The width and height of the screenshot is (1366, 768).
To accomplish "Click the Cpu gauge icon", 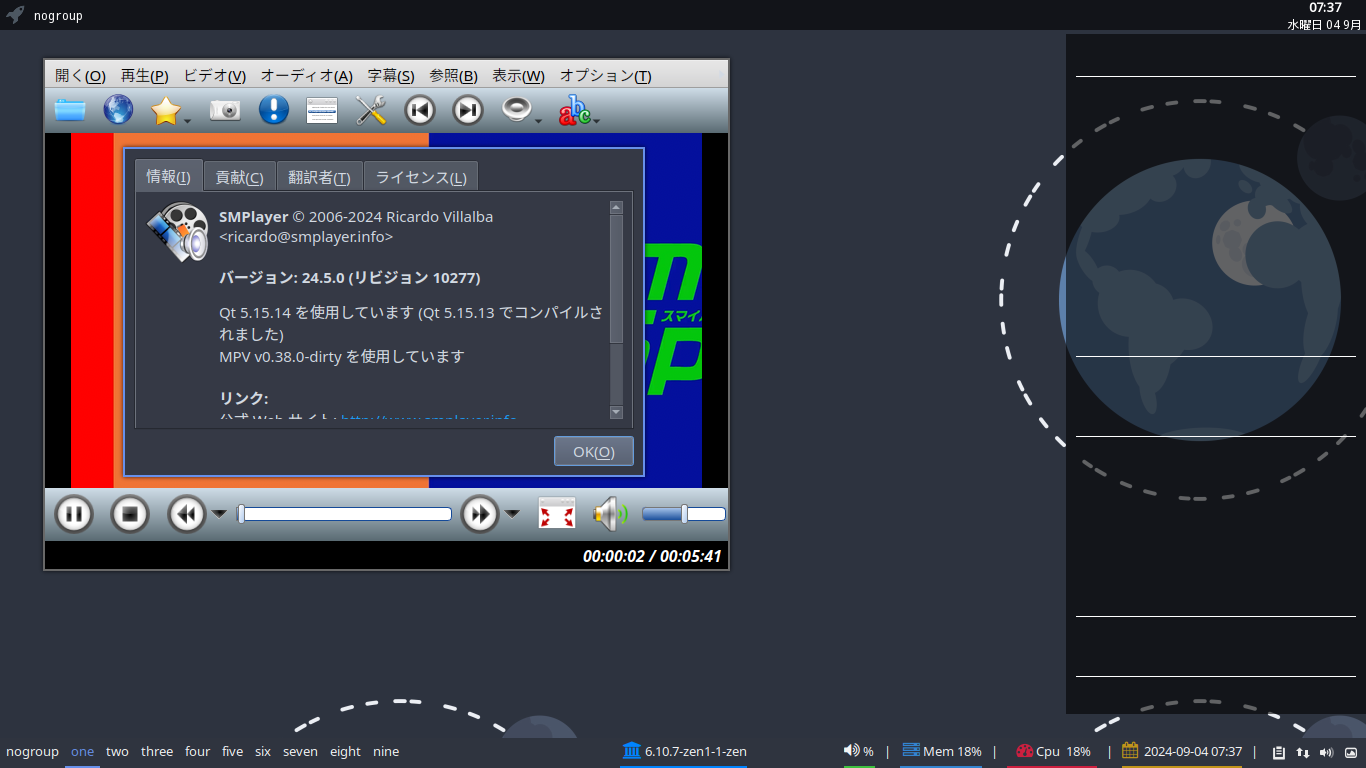I will click(1024, 751).
